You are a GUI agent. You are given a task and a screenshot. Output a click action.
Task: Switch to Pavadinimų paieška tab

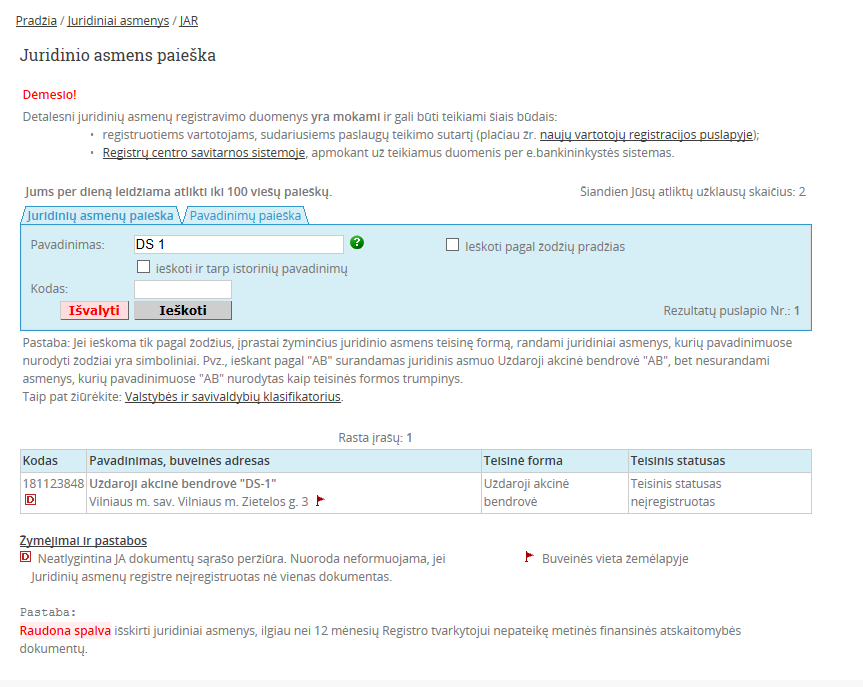click(x=245, y=216)
